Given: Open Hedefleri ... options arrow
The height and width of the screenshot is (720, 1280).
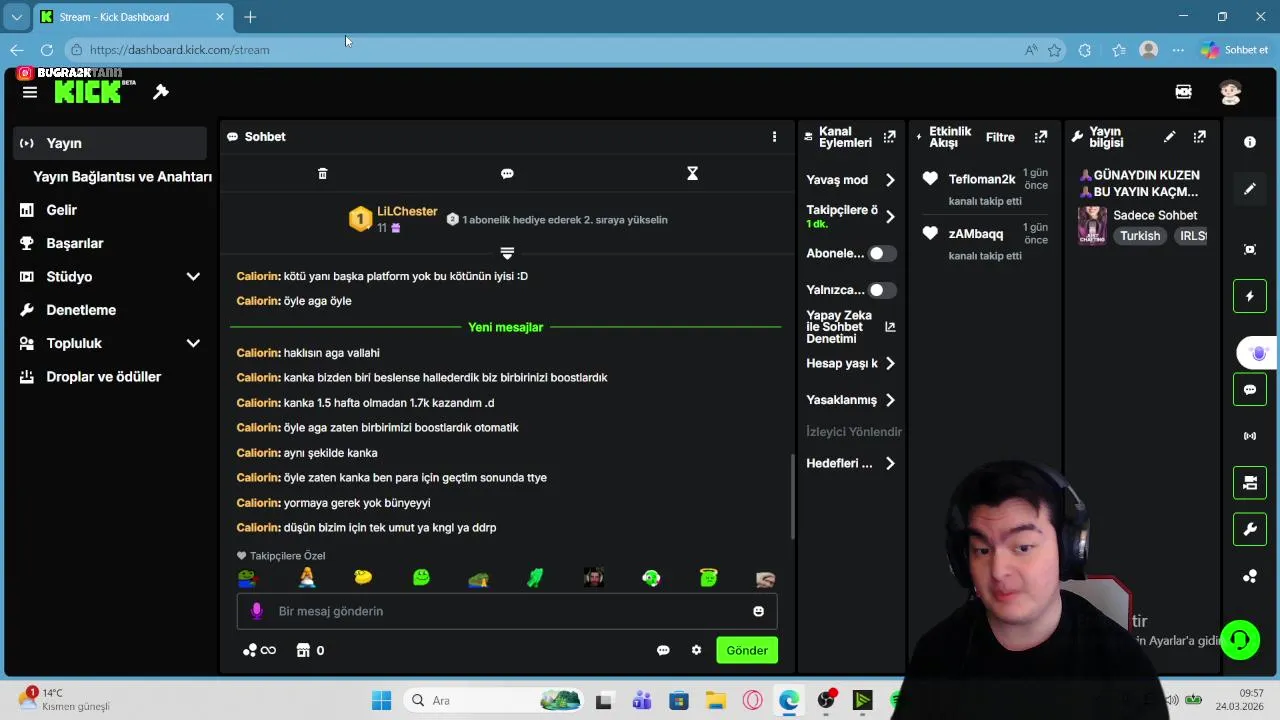Looking at the screenshot, I should point(890,464).
